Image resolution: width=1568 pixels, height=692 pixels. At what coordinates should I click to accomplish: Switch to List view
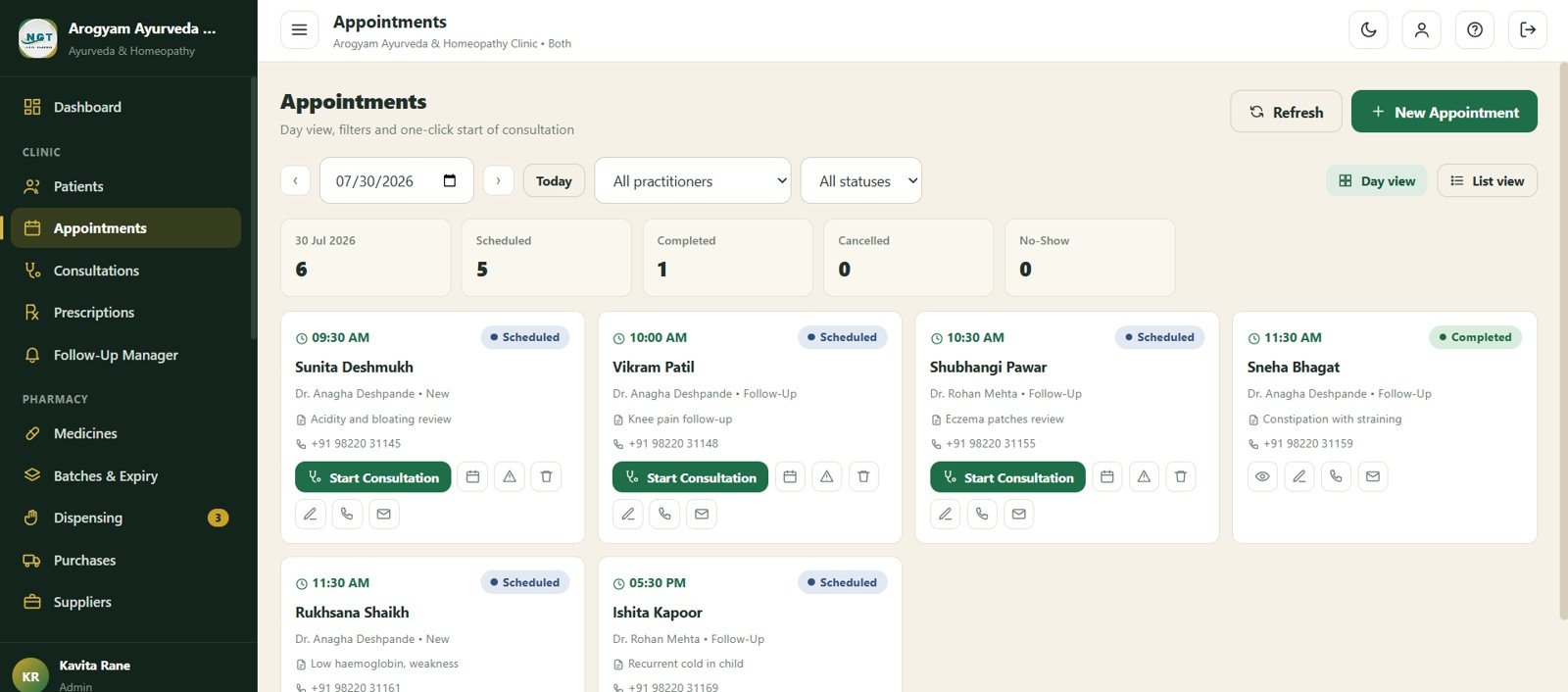[1487, 180]
